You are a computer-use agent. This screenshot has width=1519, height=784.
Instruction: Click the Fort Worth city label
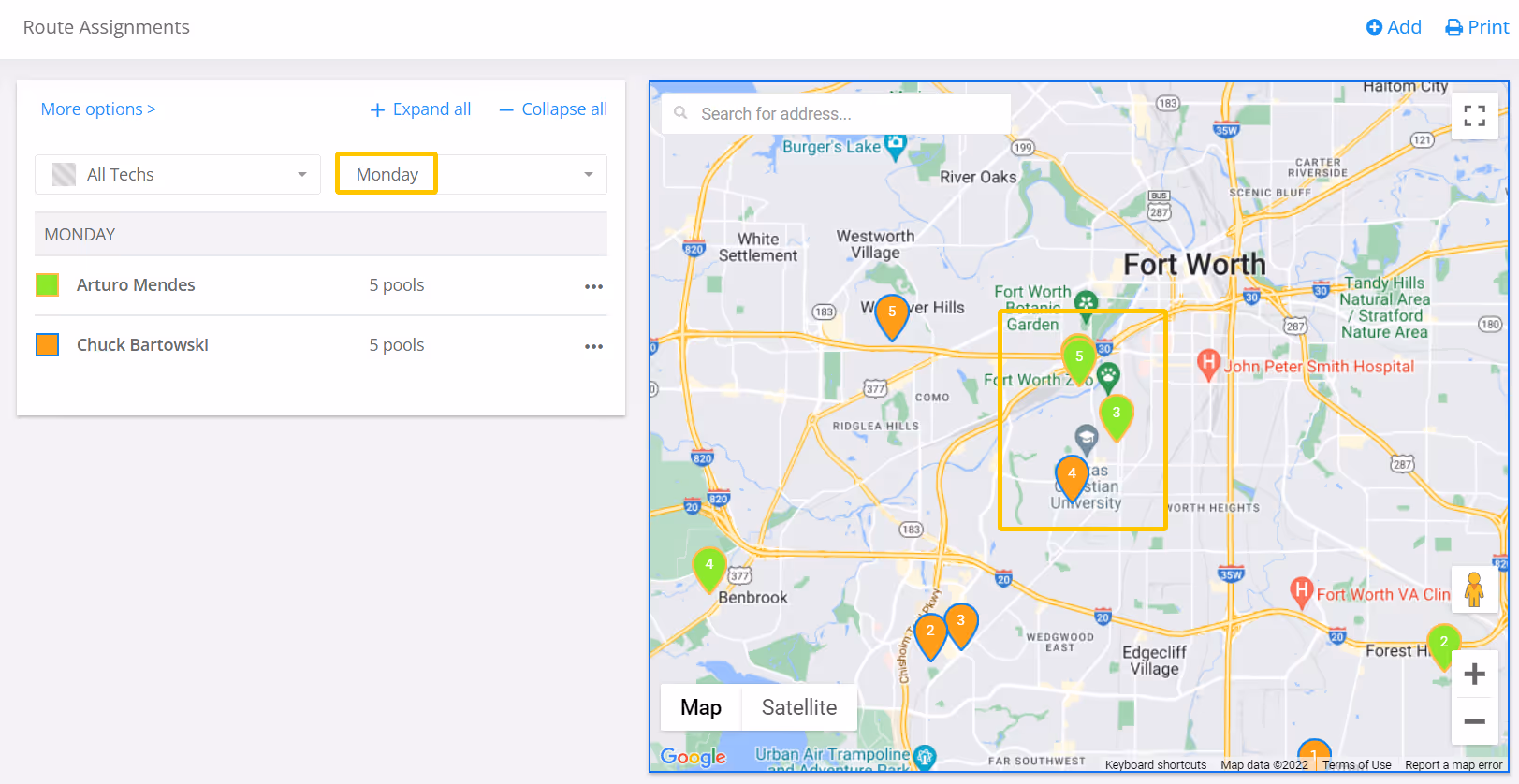coord(1194,265)
